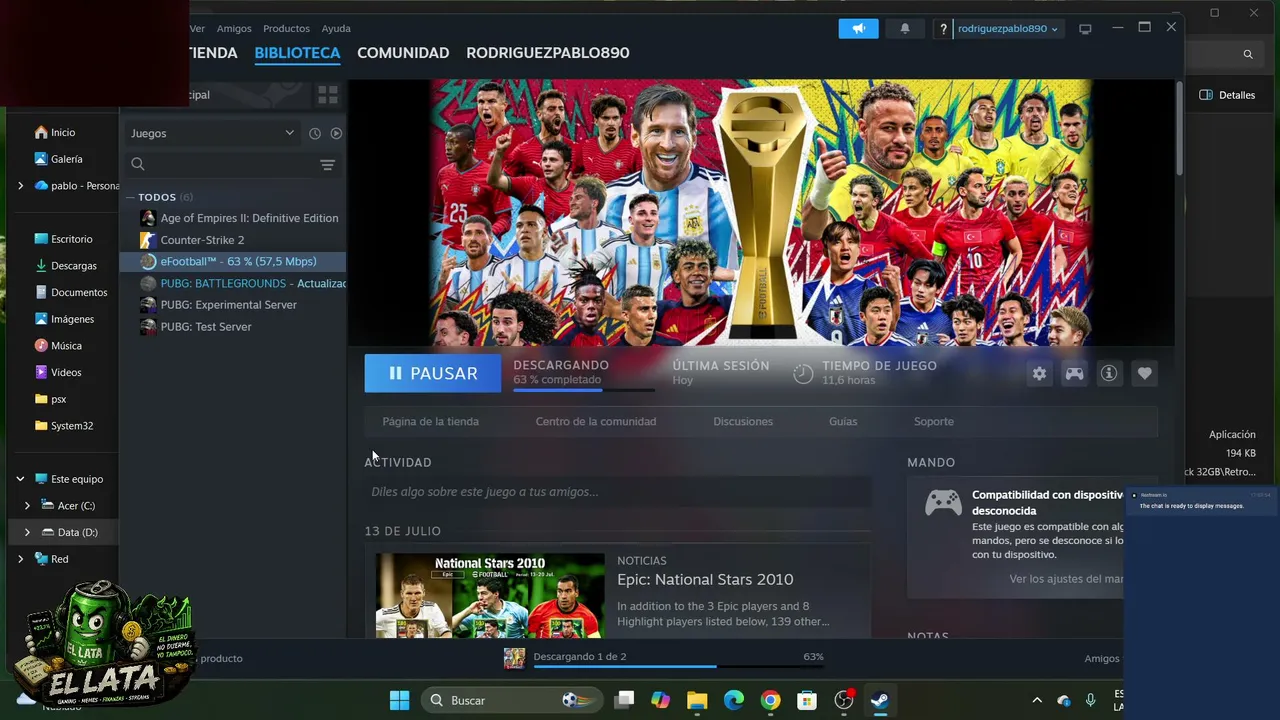Expand pablo - Personal OneDrive node
This screenshot has height=720, width=1280.
pyautogui.click(x=21, y=186)
